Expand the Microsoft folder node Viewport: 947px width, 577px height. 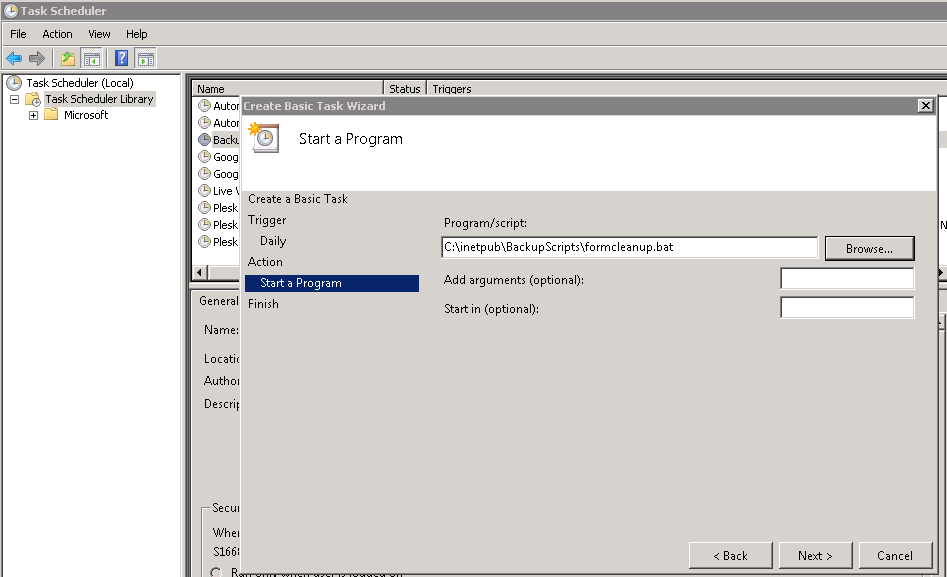(x=33, y=115)
